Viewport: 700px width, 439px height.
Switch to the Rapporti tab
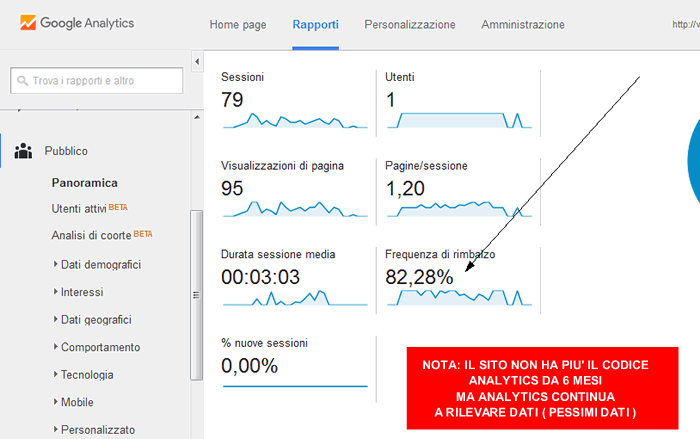pyautogui.click(x=315, y=24)
